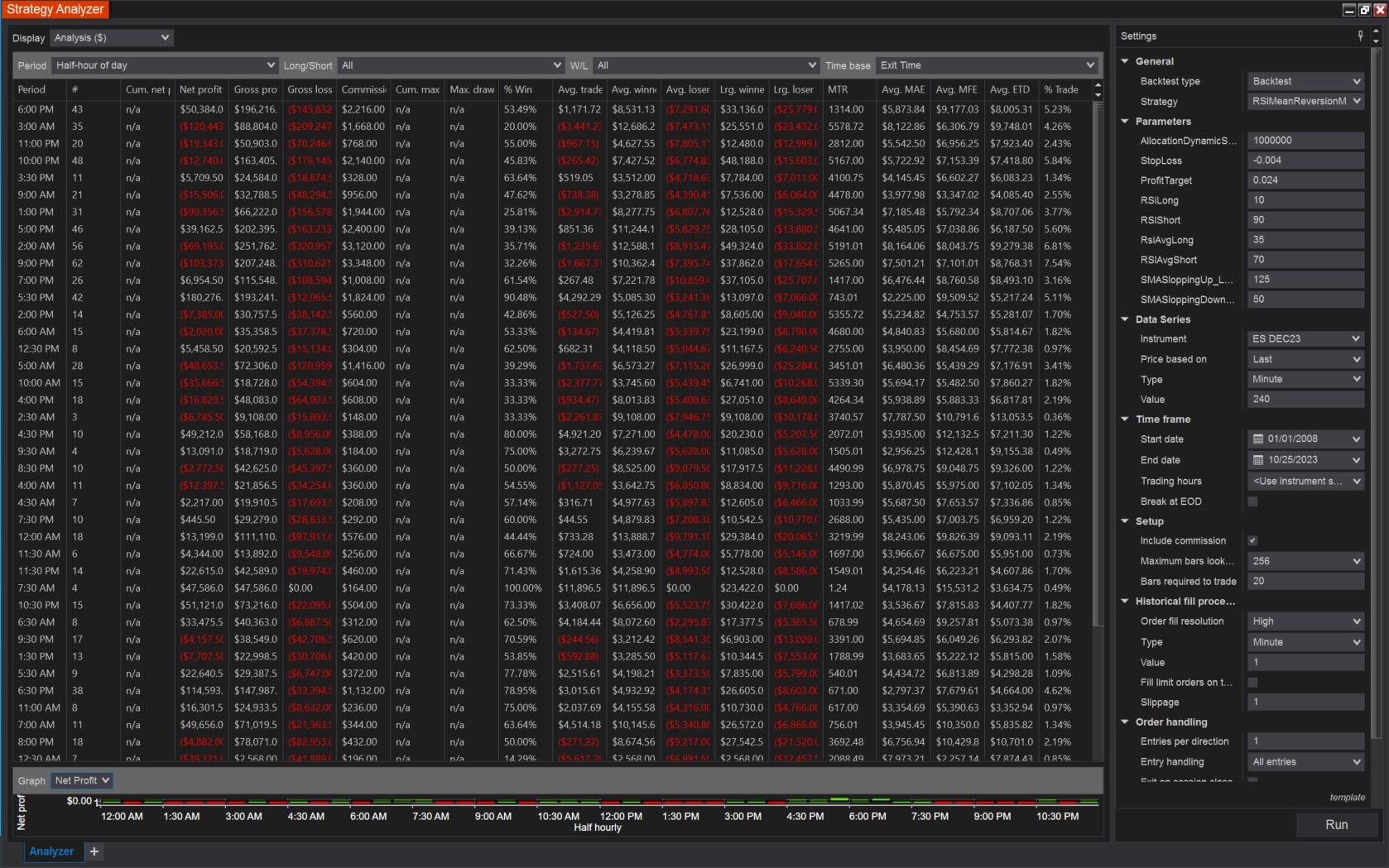Select the 5:30 PM period row
The height and width of the screenshot is (868, 1389).
pyautogui.click(x=553, y=298)
